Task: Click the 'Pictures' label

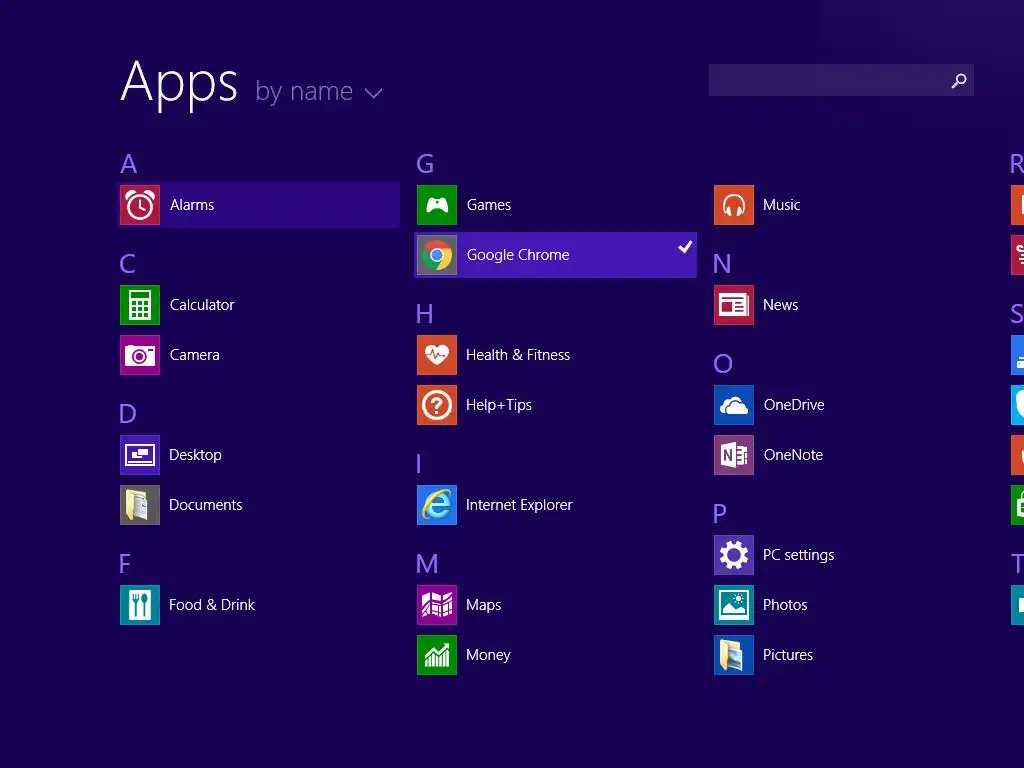Action: pyautogui.click(x=788, y=655)
